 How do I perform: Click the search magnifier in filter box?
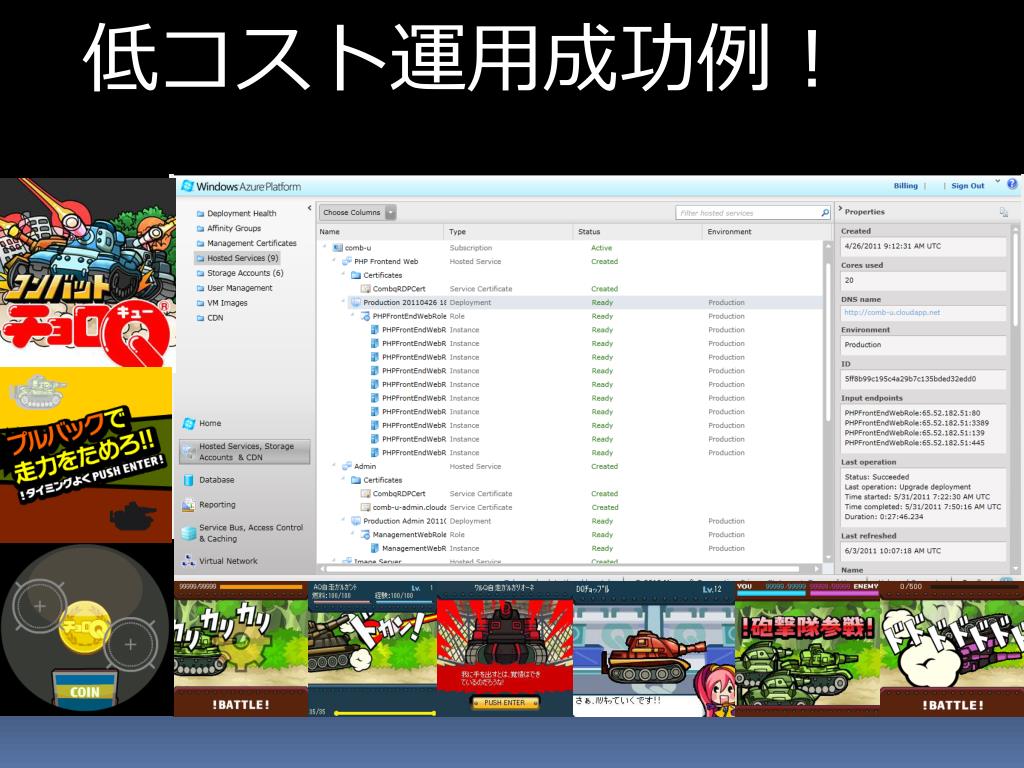(825, 213)
